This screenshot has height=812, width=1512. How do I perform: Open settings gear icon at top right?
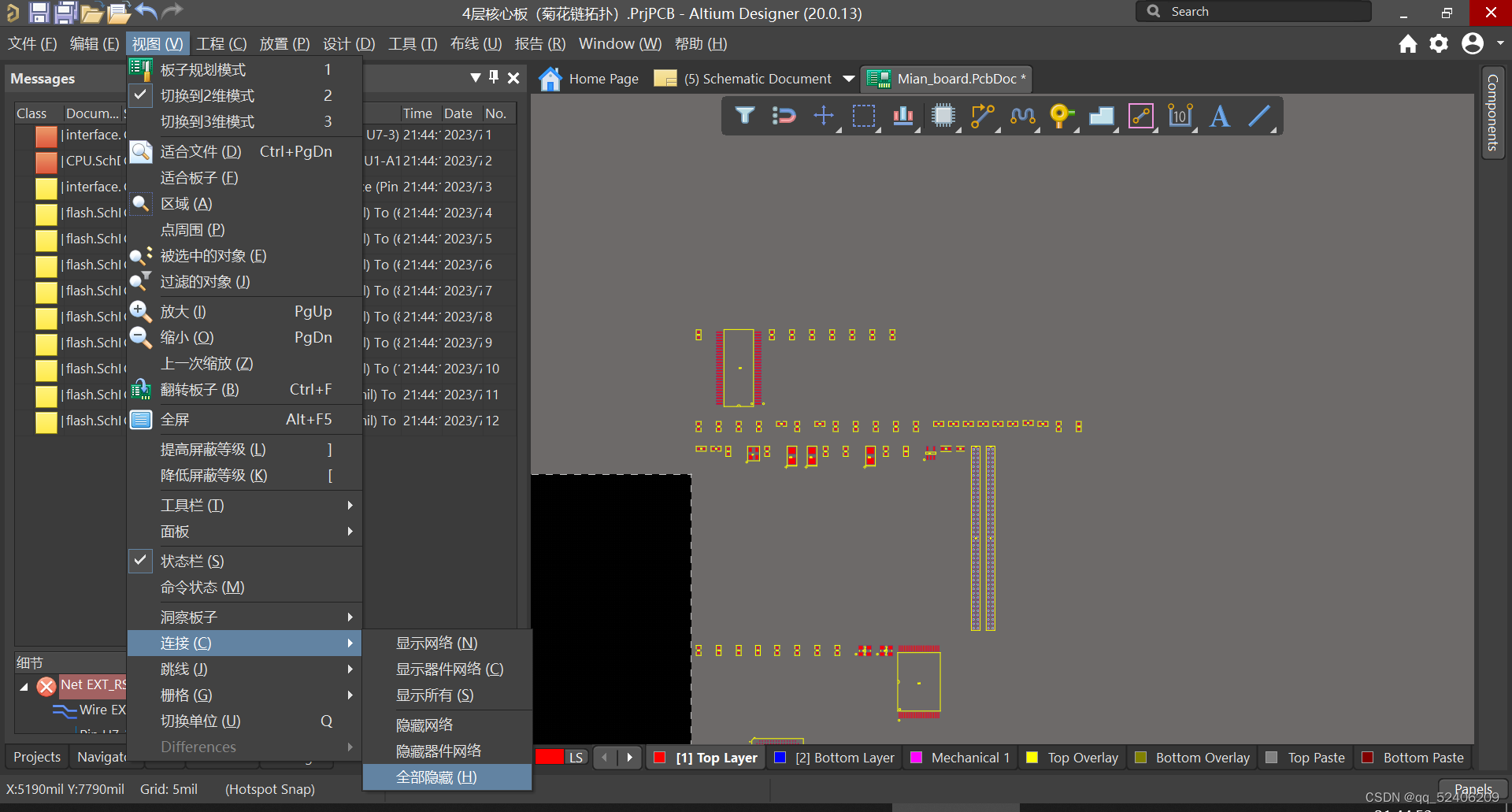coord(1440,43)
